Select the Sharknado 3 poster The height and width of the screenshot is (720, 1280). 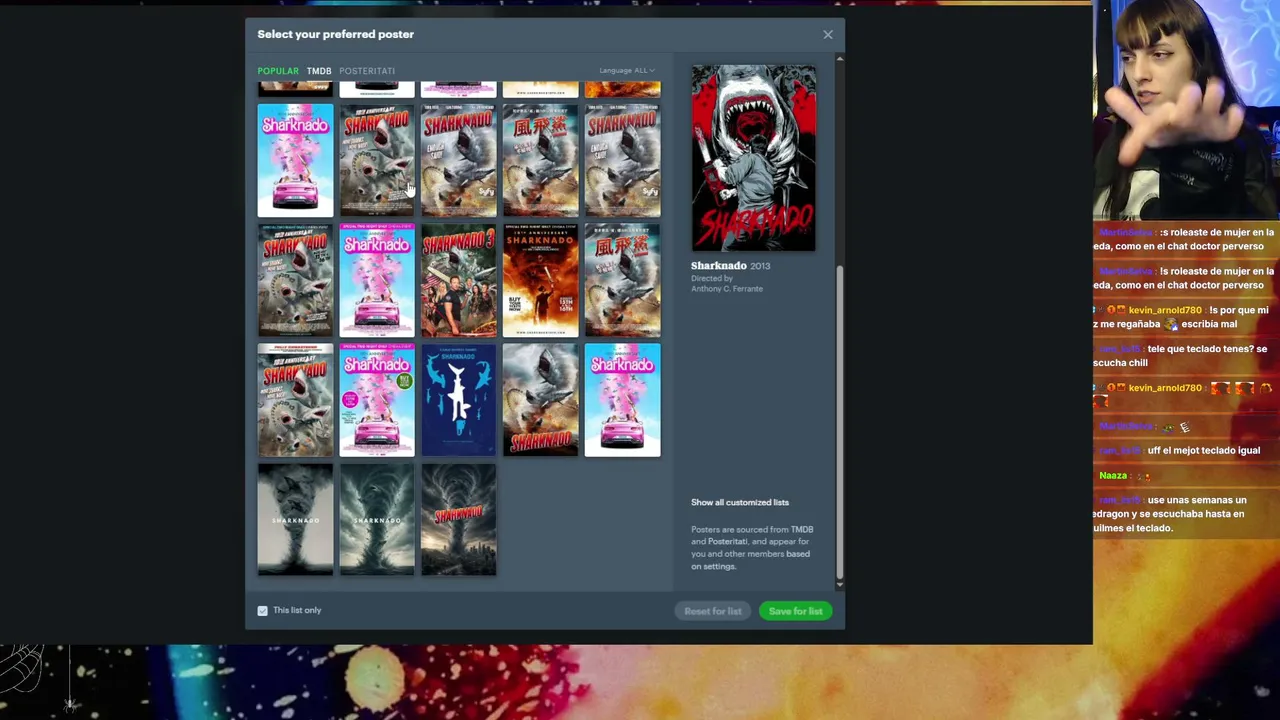click(x=459, y=280)
